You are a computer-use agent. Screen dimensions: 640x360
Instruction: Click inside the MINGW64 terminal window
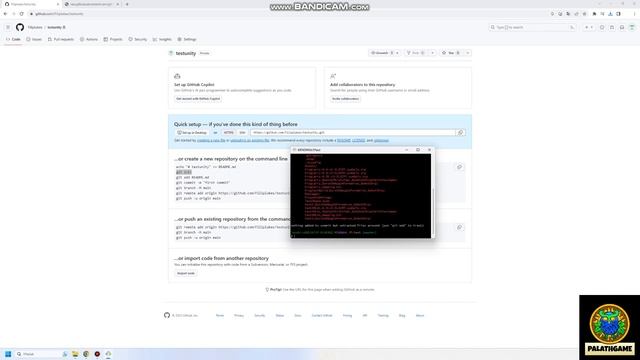[361, 195]
